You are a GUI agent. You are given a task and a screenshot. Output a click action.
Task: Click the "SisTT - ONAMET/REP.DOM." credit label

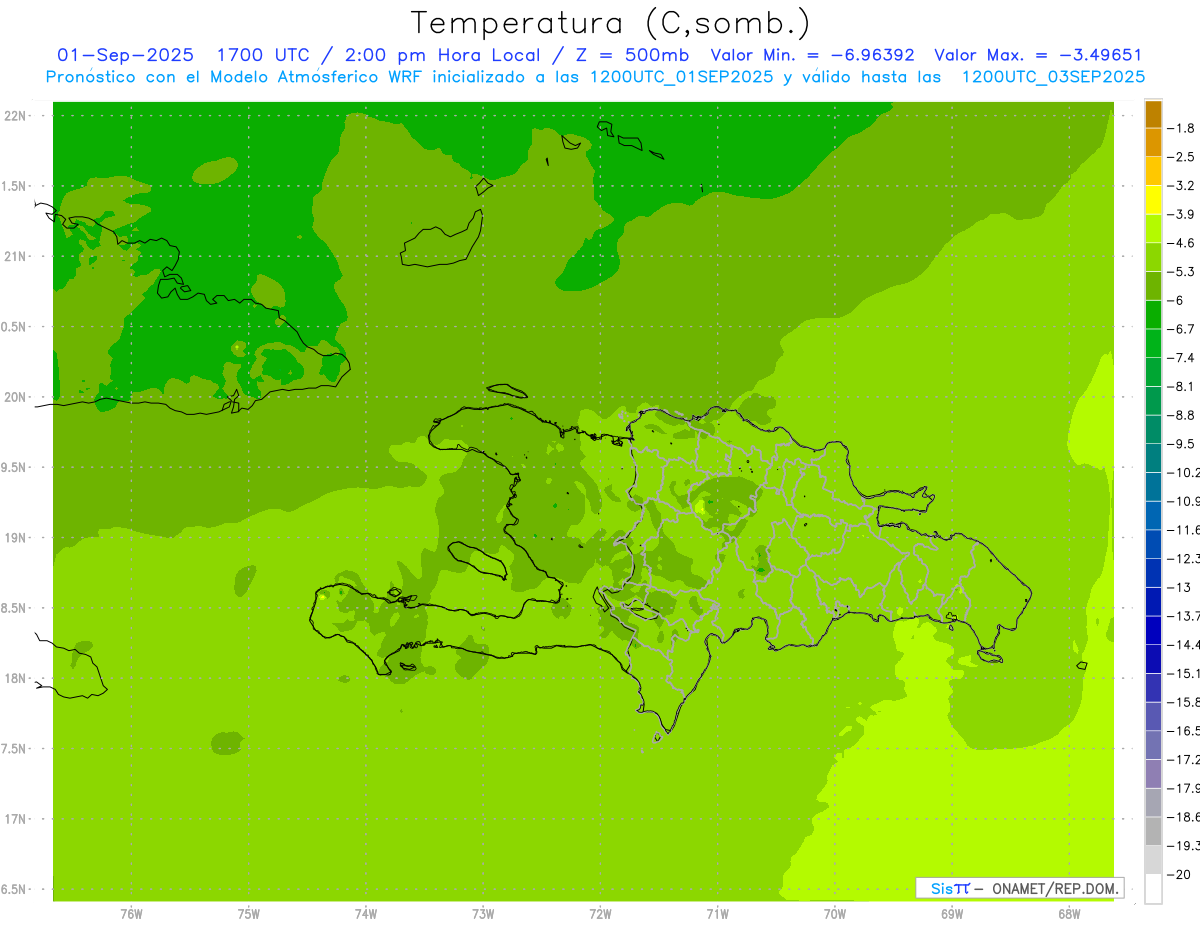[x=1020, y=888]
